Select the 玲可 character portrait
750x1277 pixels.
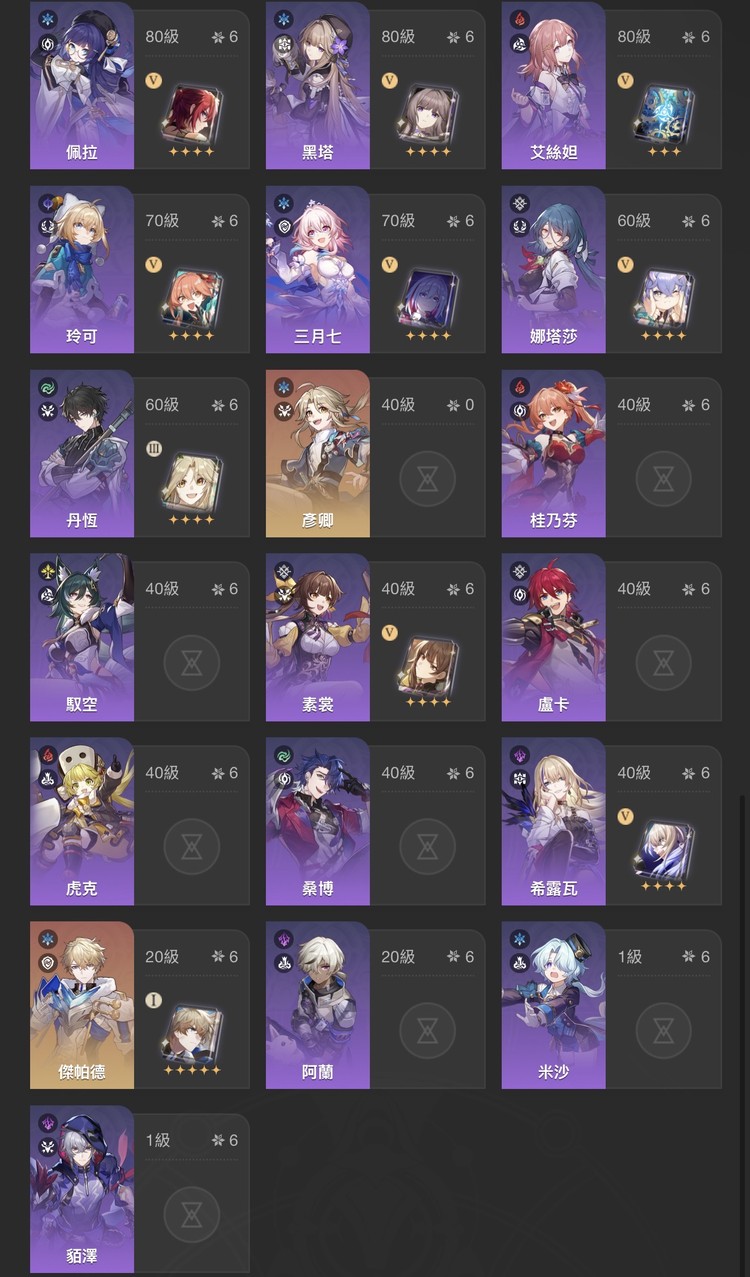(82, 269)
